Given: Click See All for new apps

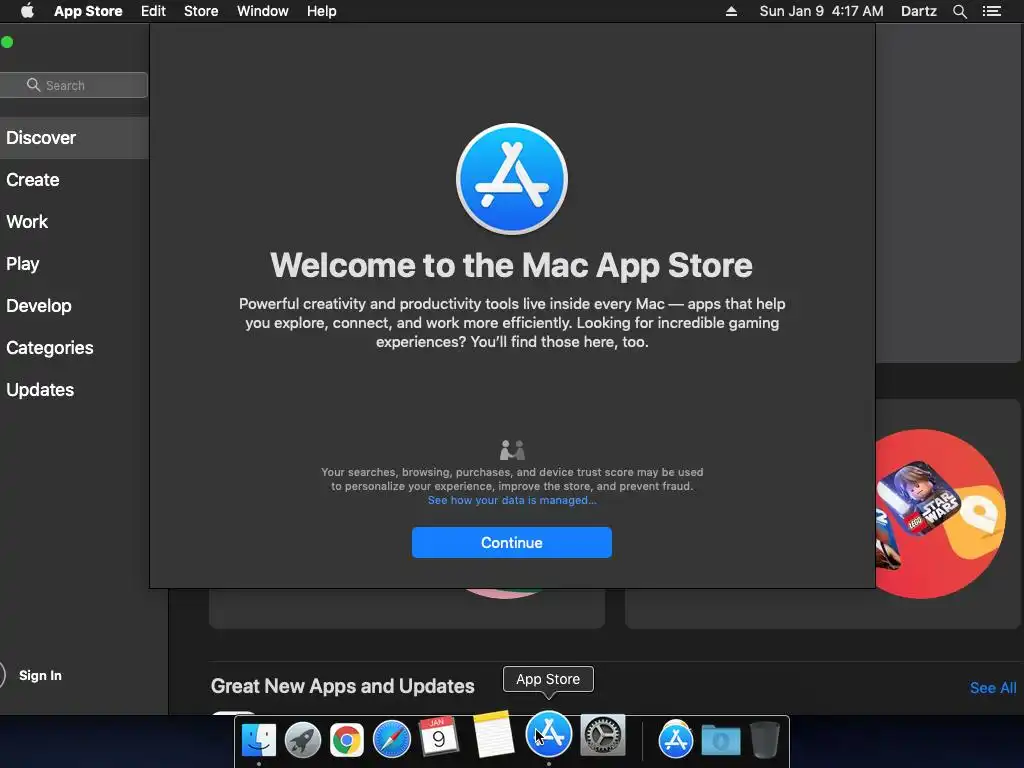Looking at the screenshot, I should 993,688.
